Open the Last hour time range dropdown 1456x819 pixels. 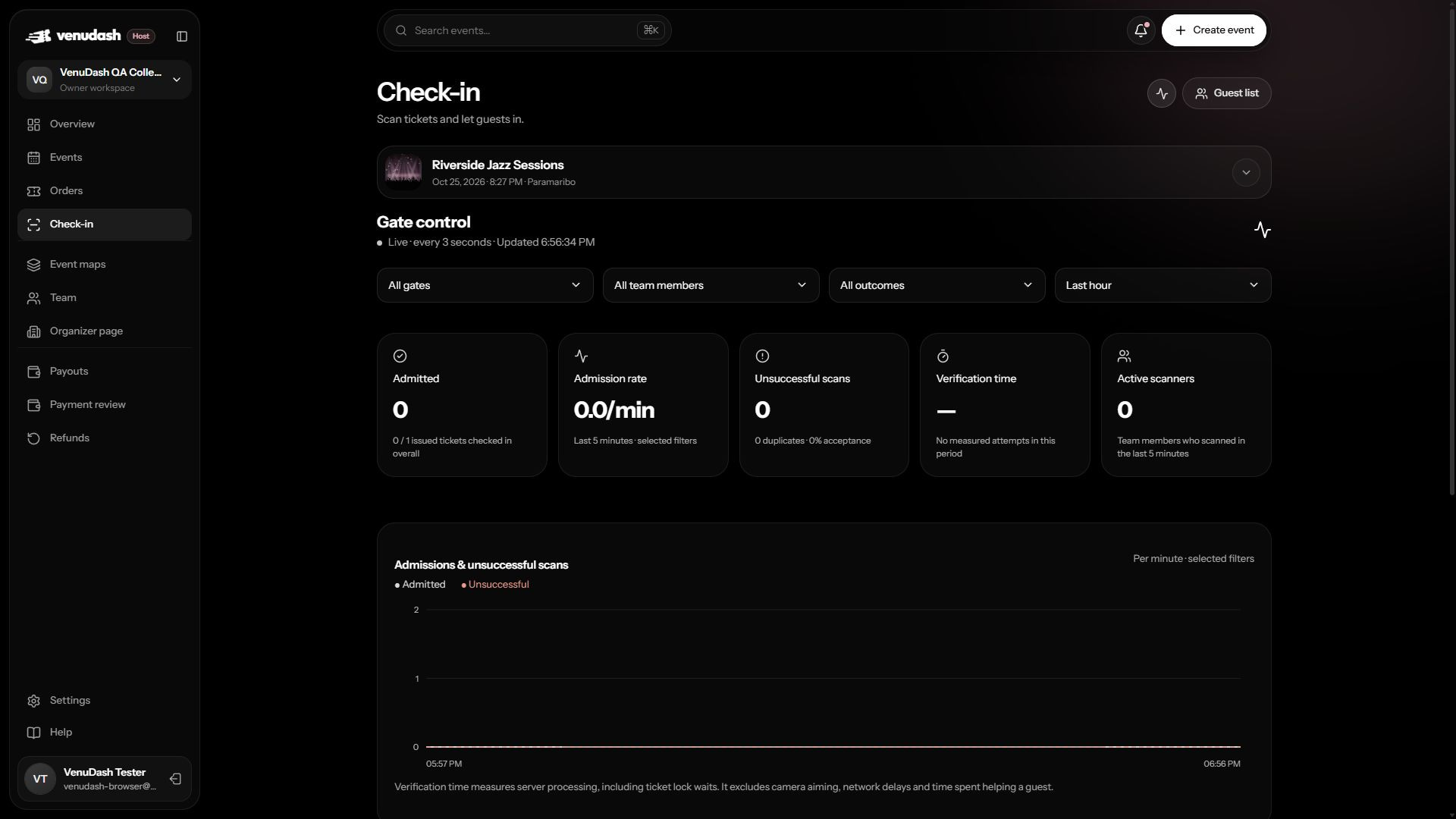(x=1163, y=285)
